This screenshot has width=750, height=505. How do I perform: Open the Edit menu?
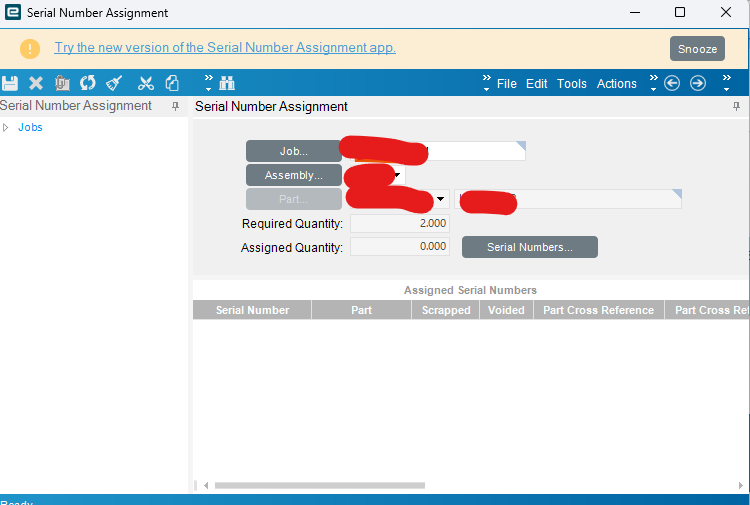pyautogui.click(x=537, y=84)
